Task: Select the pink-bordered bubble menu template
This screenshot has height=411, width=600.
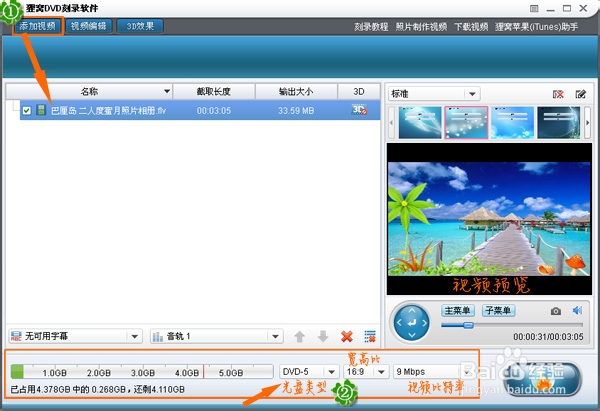Action: click(x=466, y=122)
